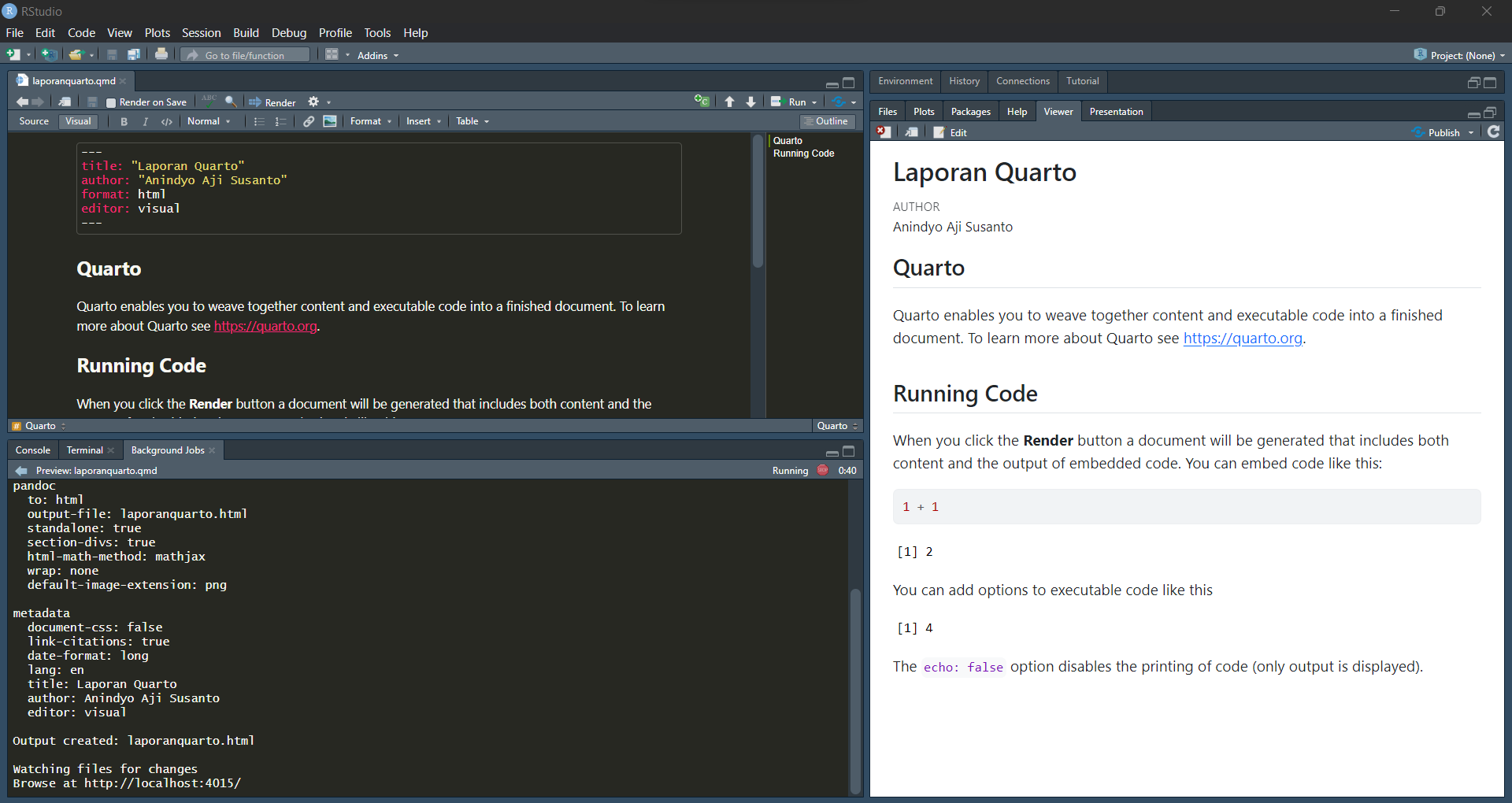The image size is (1512, 803).
Task: Open render settings gear dropdown arrow
Action: coord(328,102)
